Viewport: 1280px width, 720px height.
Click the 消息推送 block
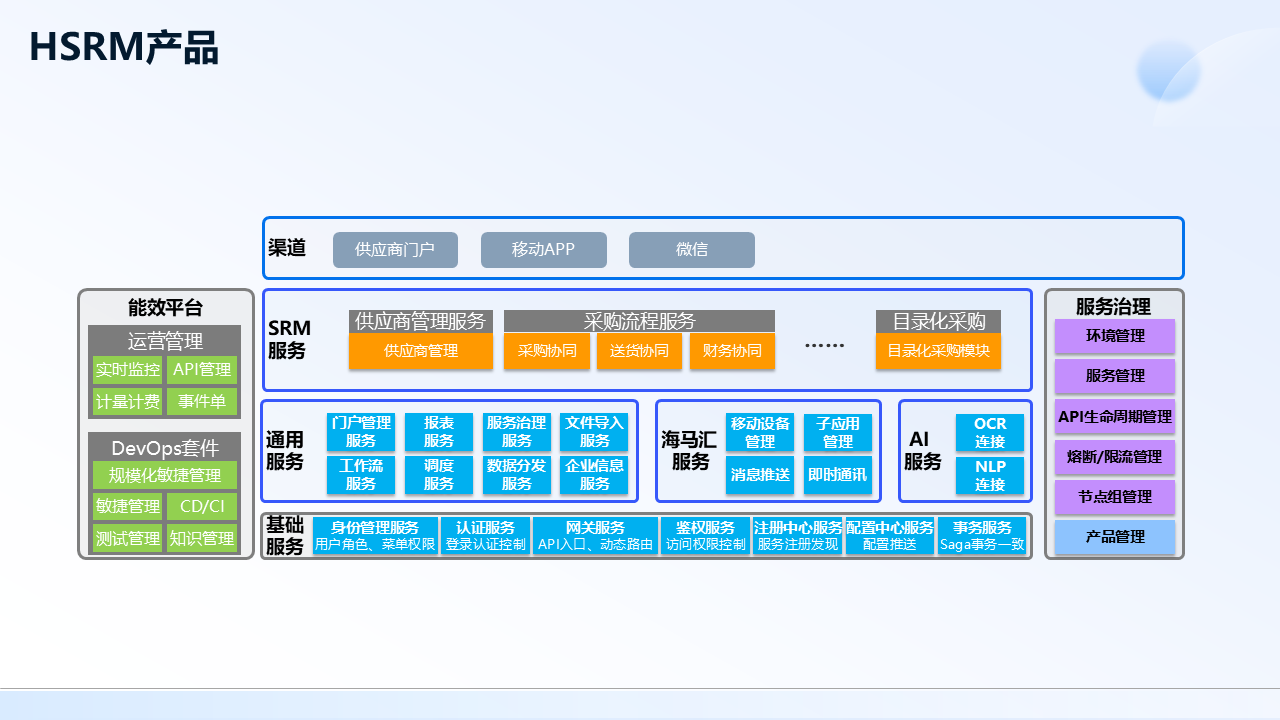pyautogui.click(x=760, y=475)
